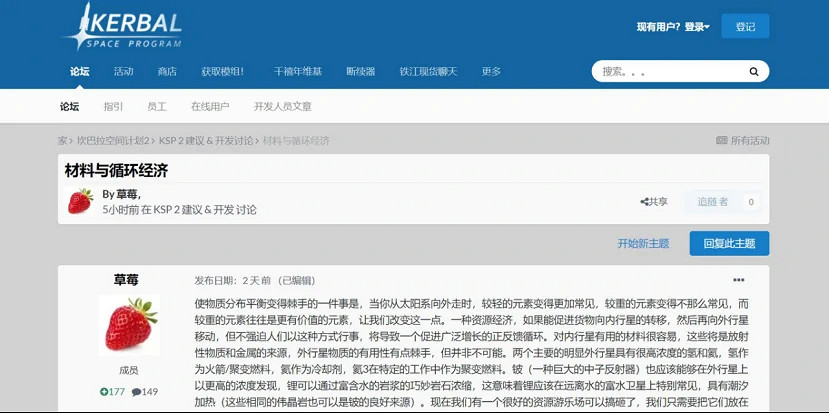Open the 千禧年维基 wiki tab
Screen dimensions: 829x413
(298, 71)
